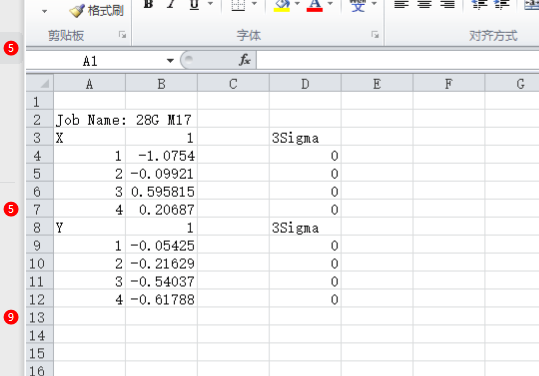Open the borders dropdown arrow
The width and height of the screenshot is (539, 376).
(x=254, y=4)
